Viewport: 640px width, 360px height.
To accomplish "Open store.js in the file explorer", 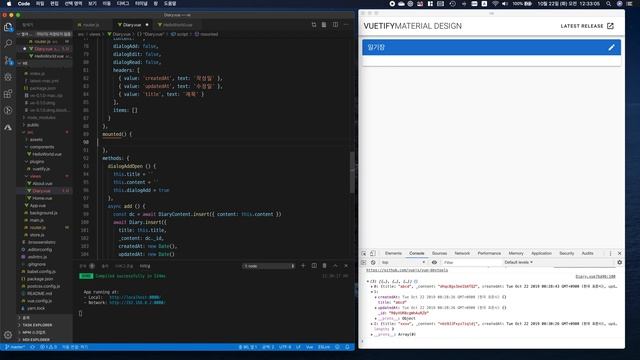I will tap(37, 235).
